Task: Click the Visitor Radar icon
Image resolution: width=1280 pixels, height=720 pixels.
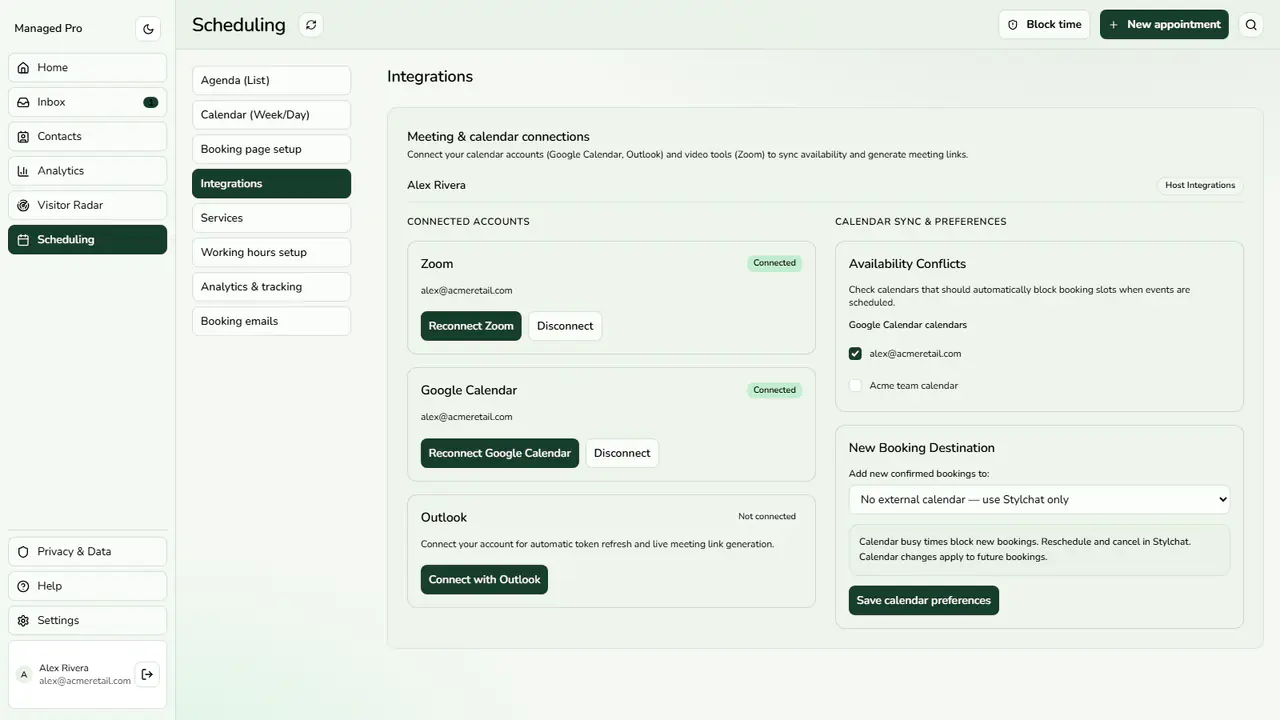Action: (x=23, y=205)
